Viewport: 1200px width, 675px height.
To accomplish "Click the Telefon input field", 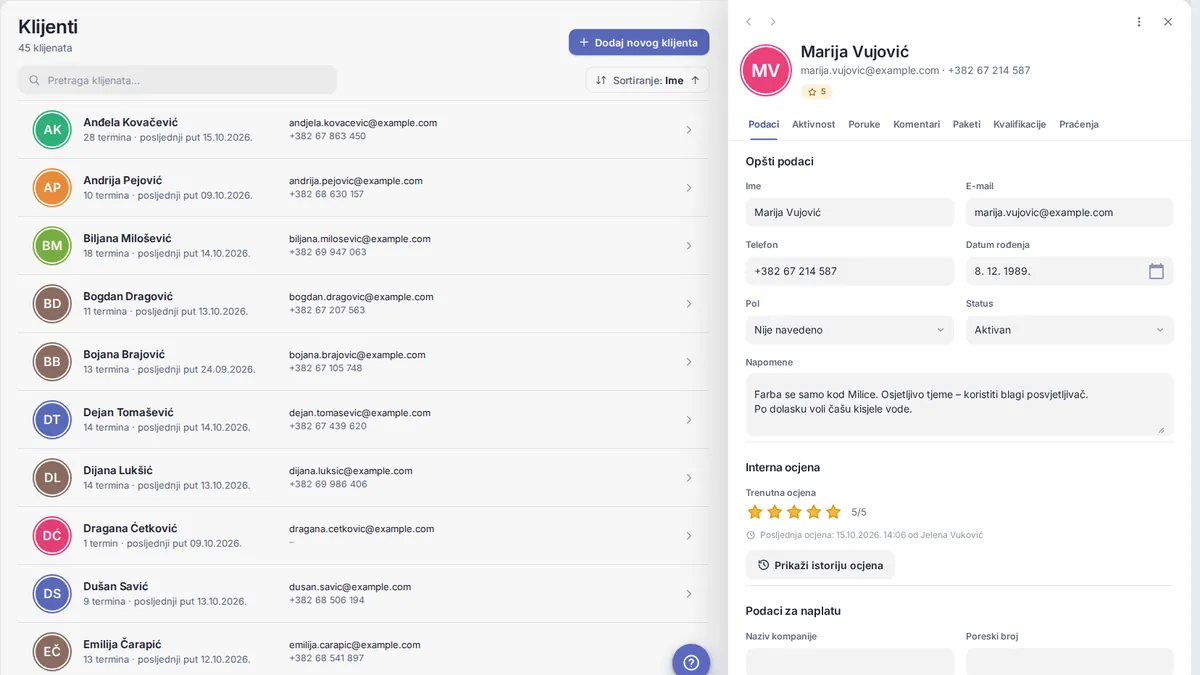I will point(850,271).
